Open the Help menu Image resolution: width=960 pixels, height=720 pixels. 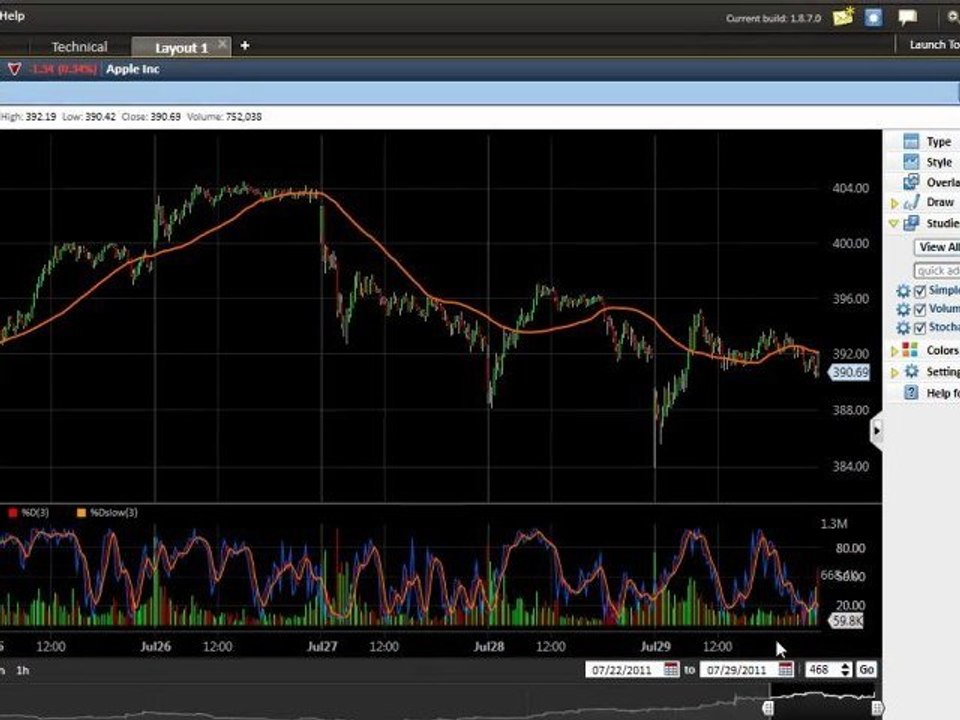coord(12,16)
